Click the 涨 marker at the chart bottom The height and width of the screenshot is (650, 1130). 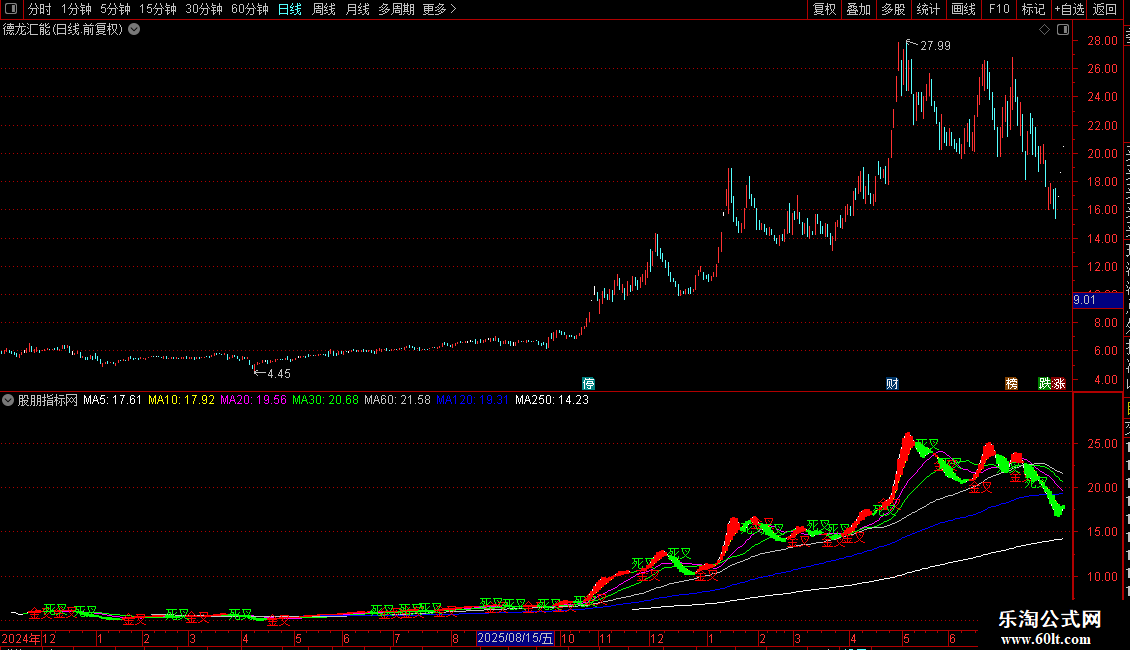click(x=1059, y=383)
